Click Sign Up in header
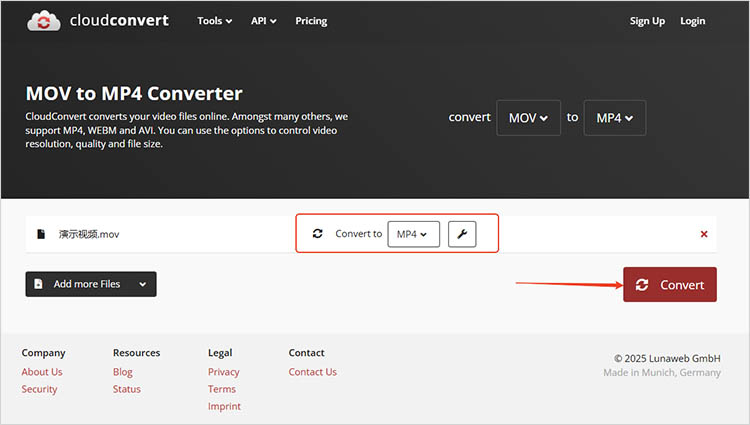 coord(647,21)
